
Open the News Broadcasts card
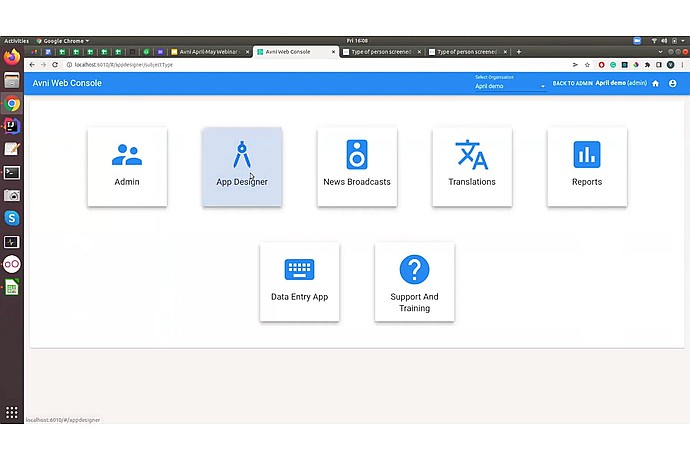click(357, 167)
